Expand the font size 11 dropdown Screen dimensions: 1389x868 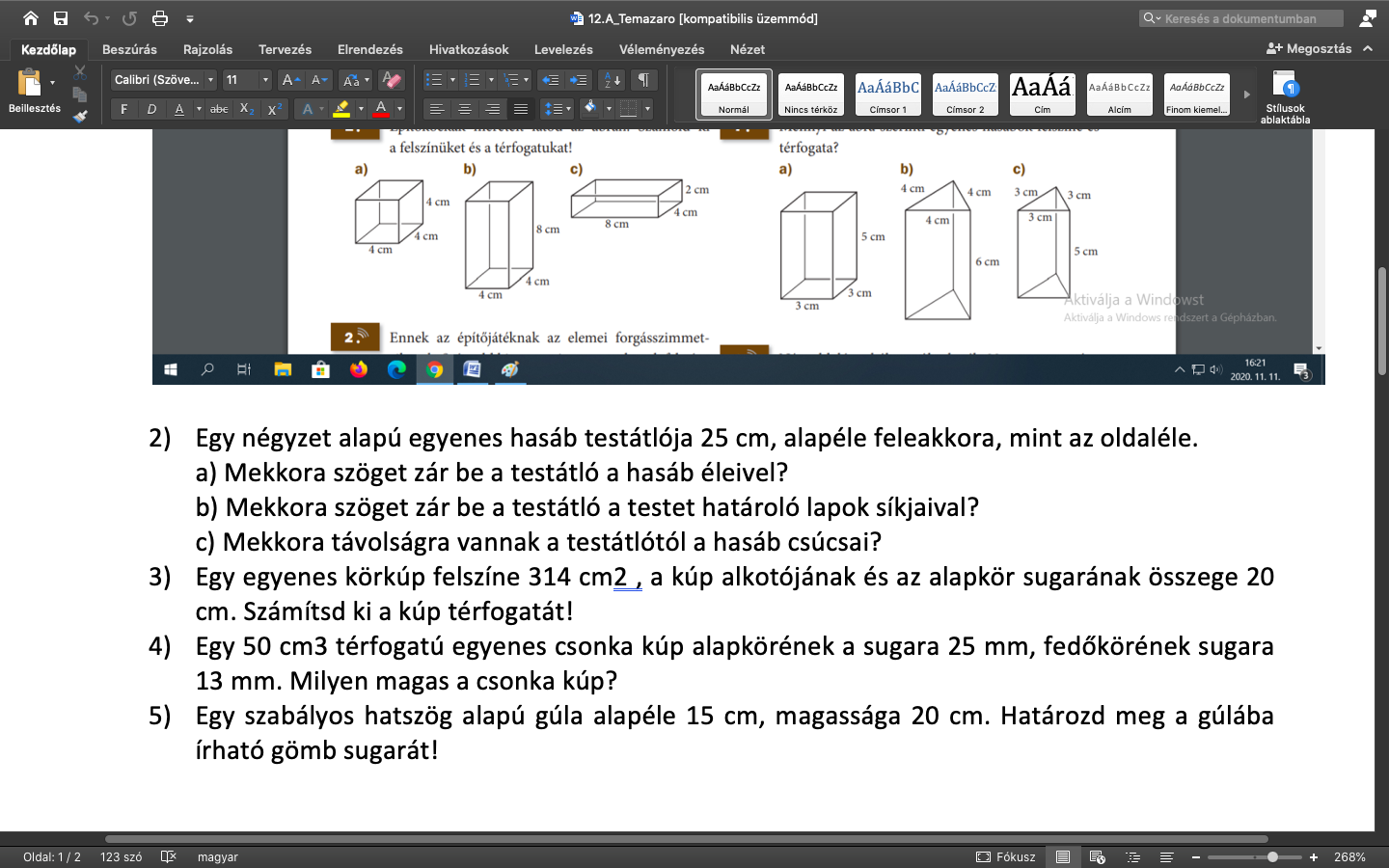point(265,80)
